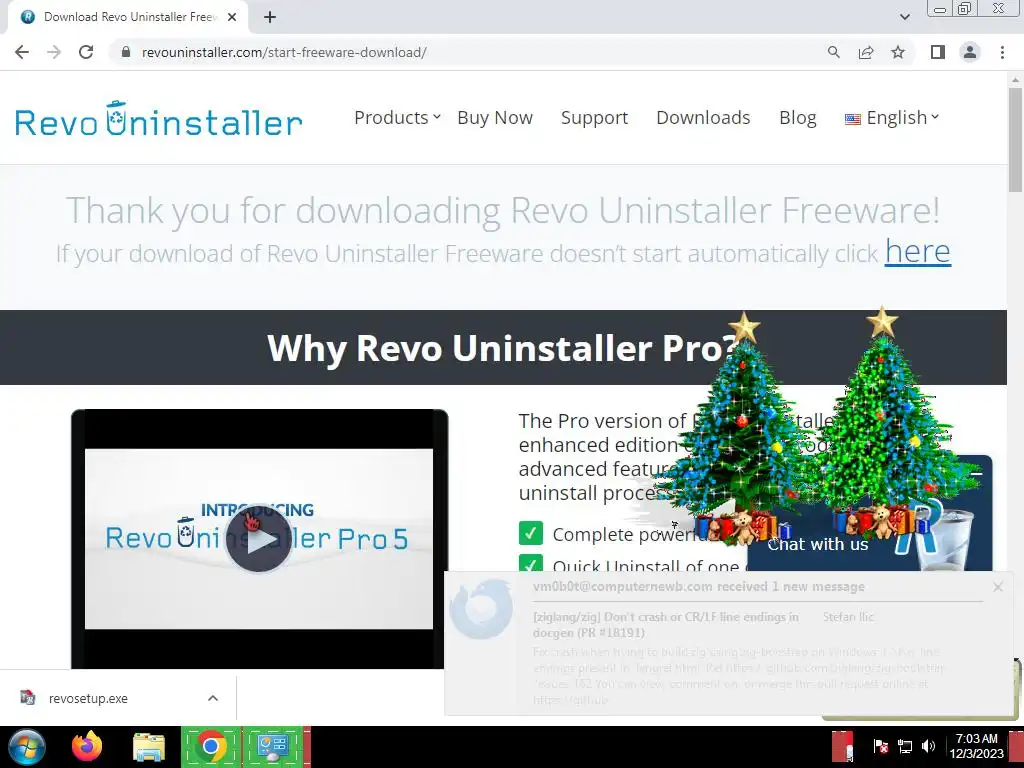Expand the English language selector
The height and width of the screenshot is (768, 1024).
point(892,118)
